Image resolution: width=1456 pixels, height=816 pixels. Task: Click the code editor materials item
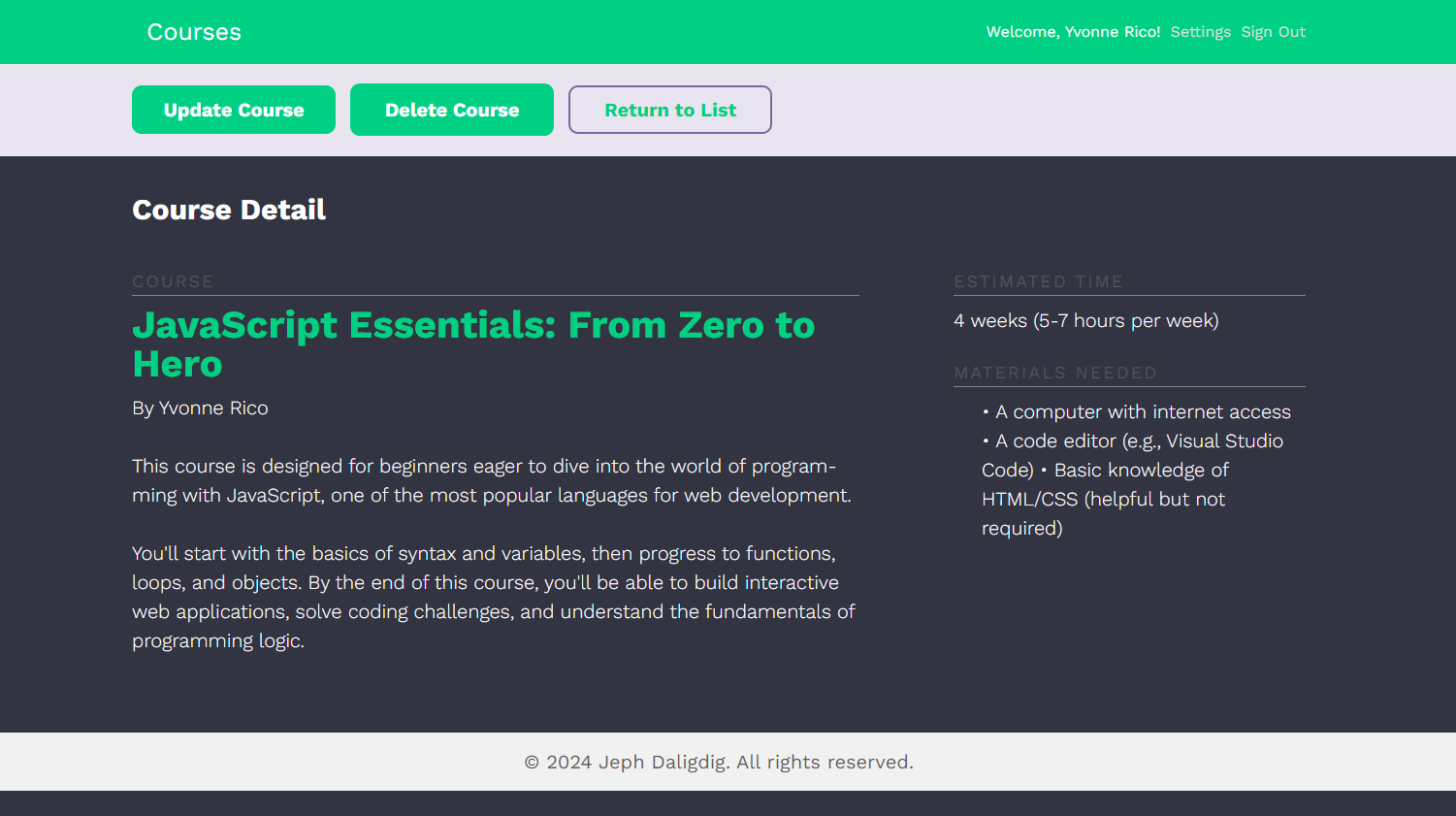point(1132,455)
